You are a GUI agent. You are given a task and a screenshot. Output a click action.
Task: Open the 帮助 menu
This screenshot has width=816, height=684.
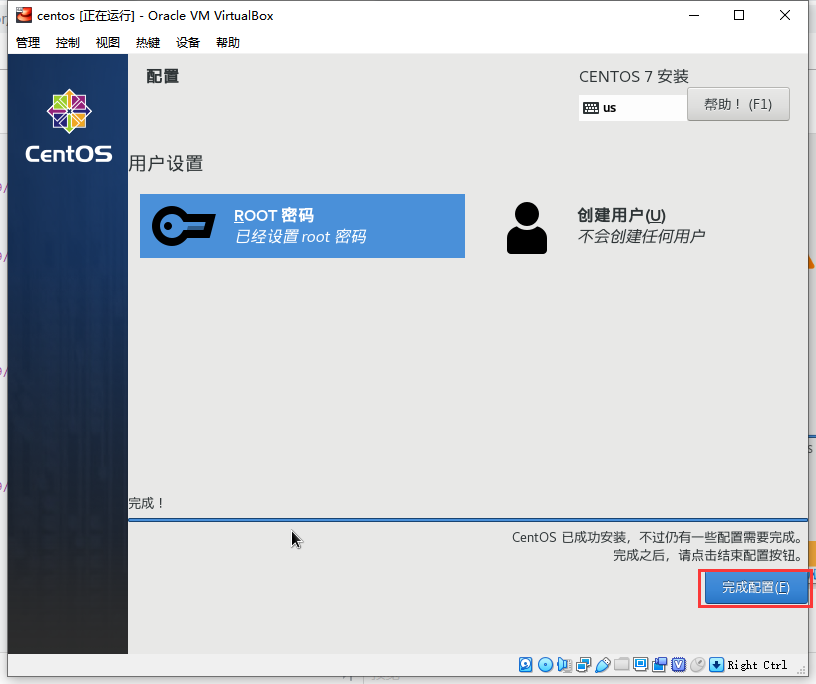coord(228,42)
